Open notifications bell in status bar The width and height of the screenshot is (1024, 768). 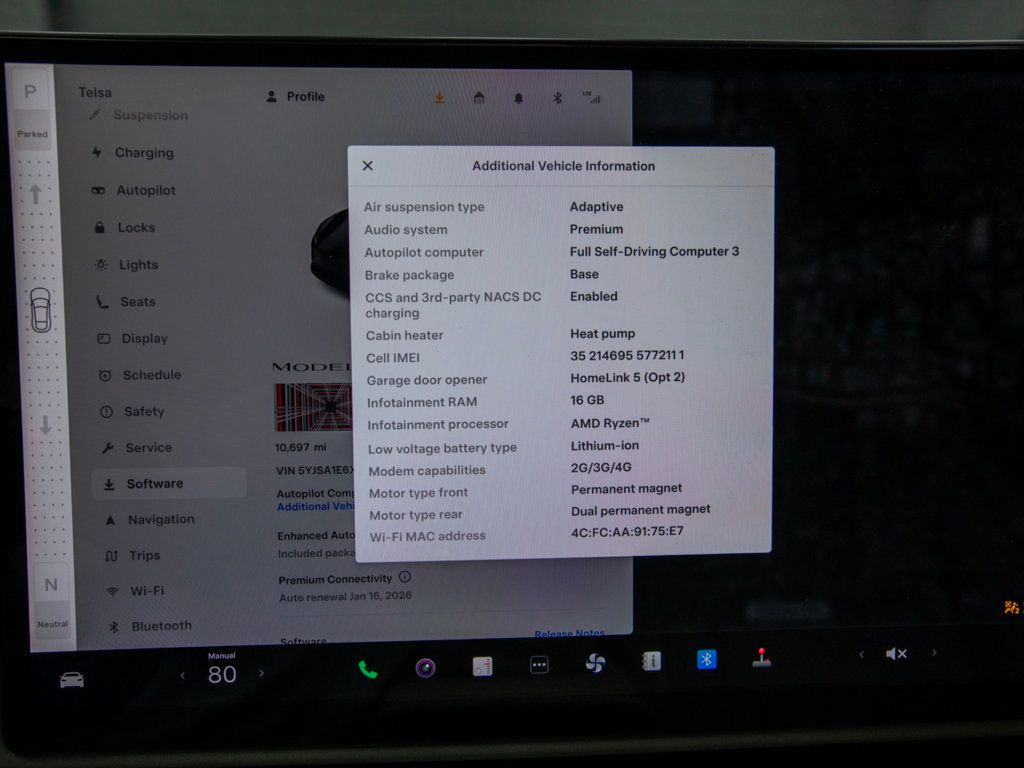point(519,98)
